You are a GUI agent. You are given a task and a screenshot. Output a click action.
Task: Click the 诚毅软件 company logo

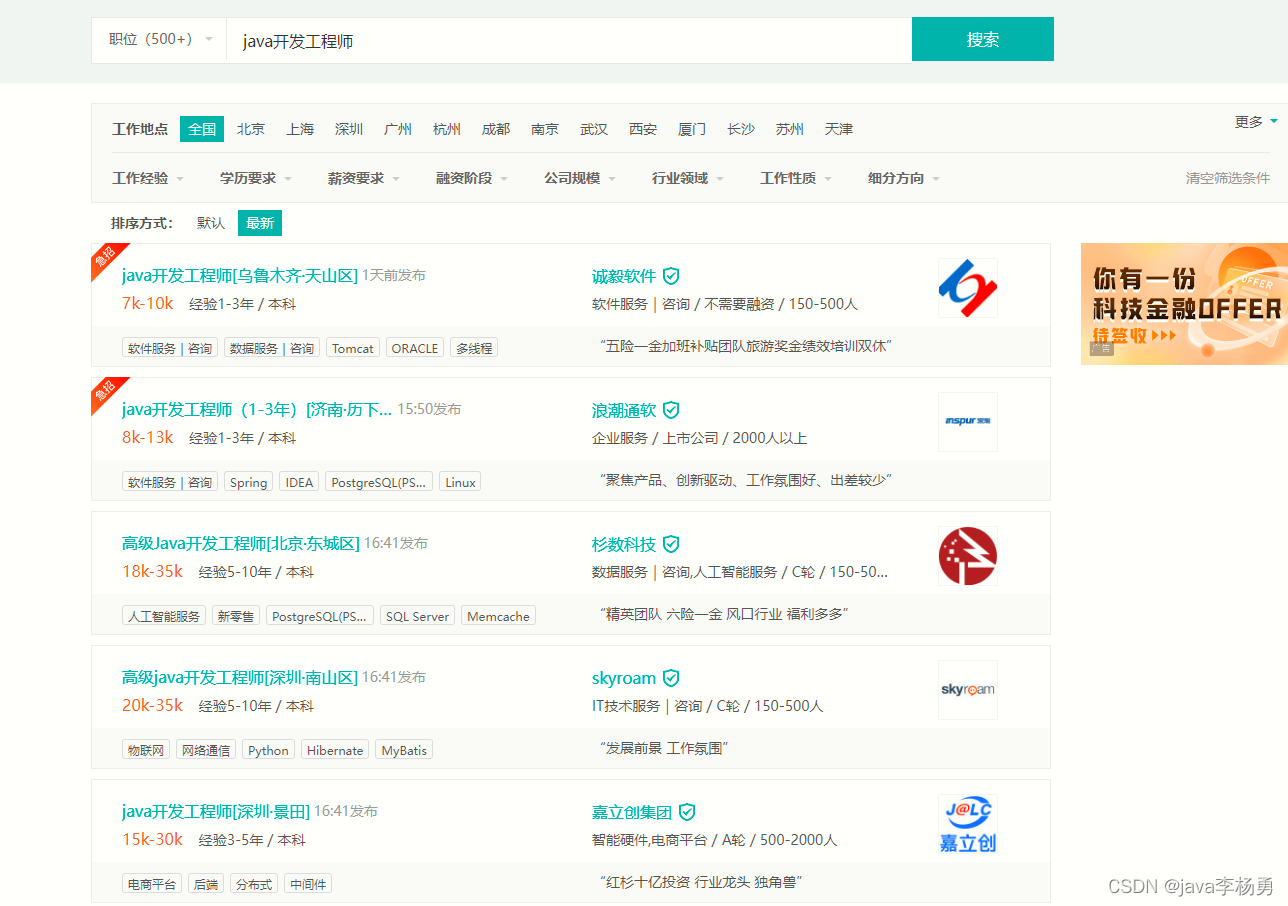pos(968,288)
